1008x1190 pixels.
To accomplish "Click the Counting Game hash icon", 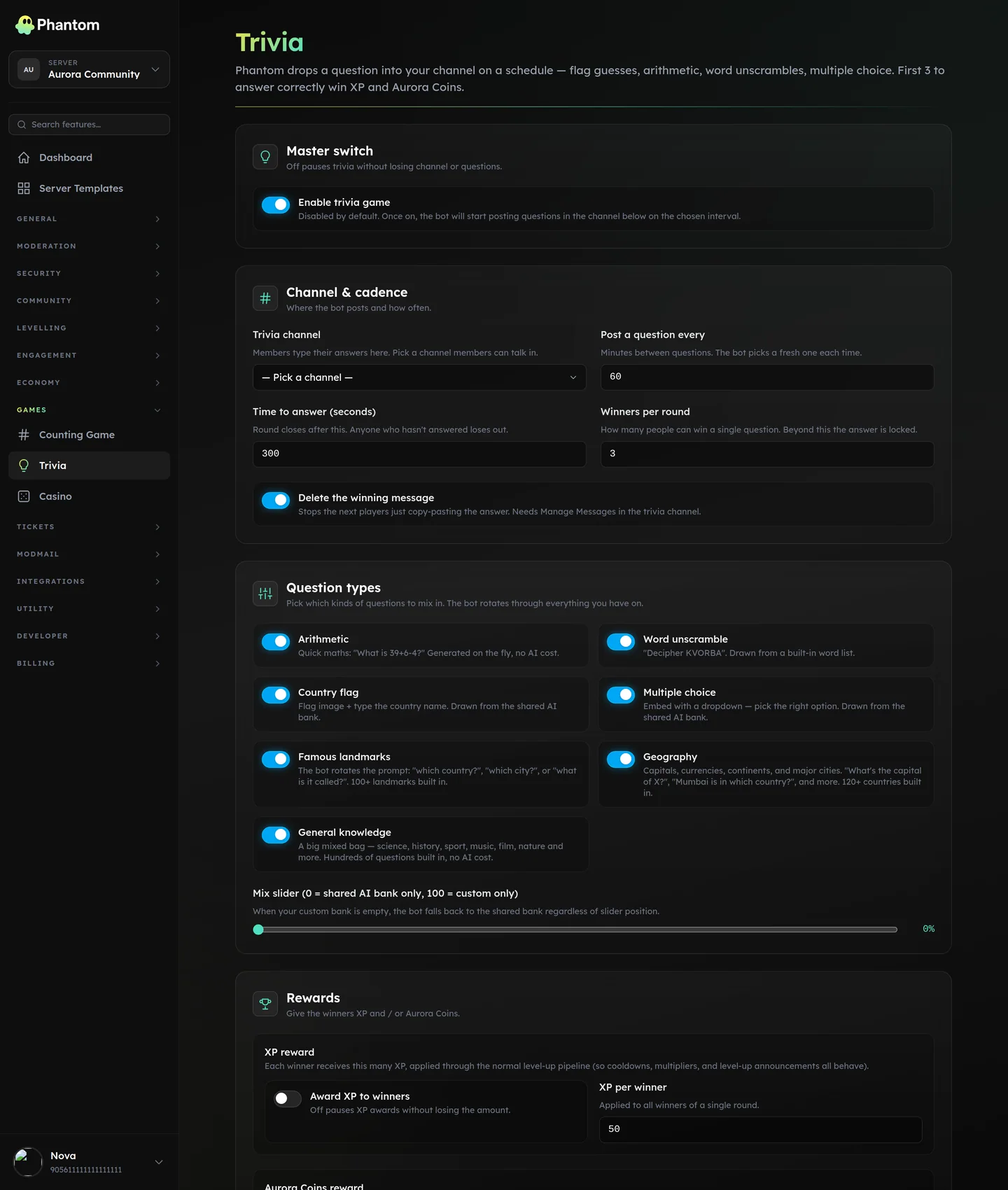I will tap(24, 435).
